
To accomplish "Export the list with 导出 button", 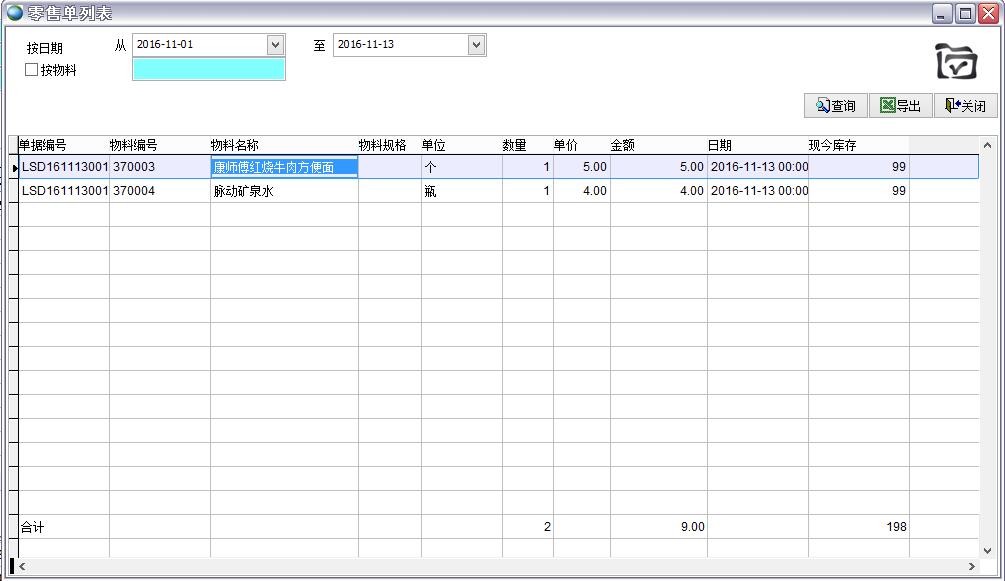I will pyautogui.click(x=900, y=106).
